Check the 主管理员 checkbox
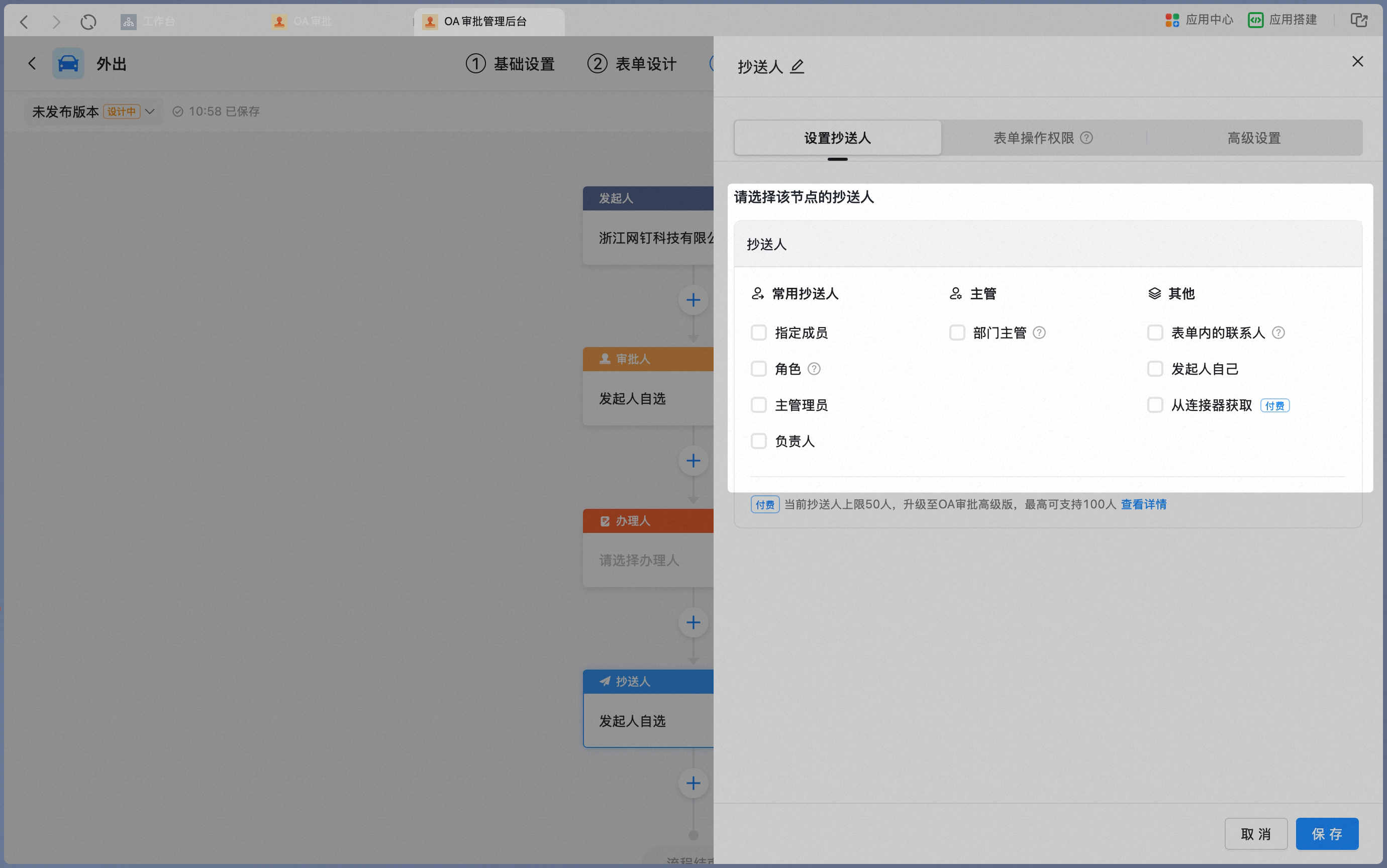The width and height of the screenshot is (1387, 868). (x=759, y=405)
